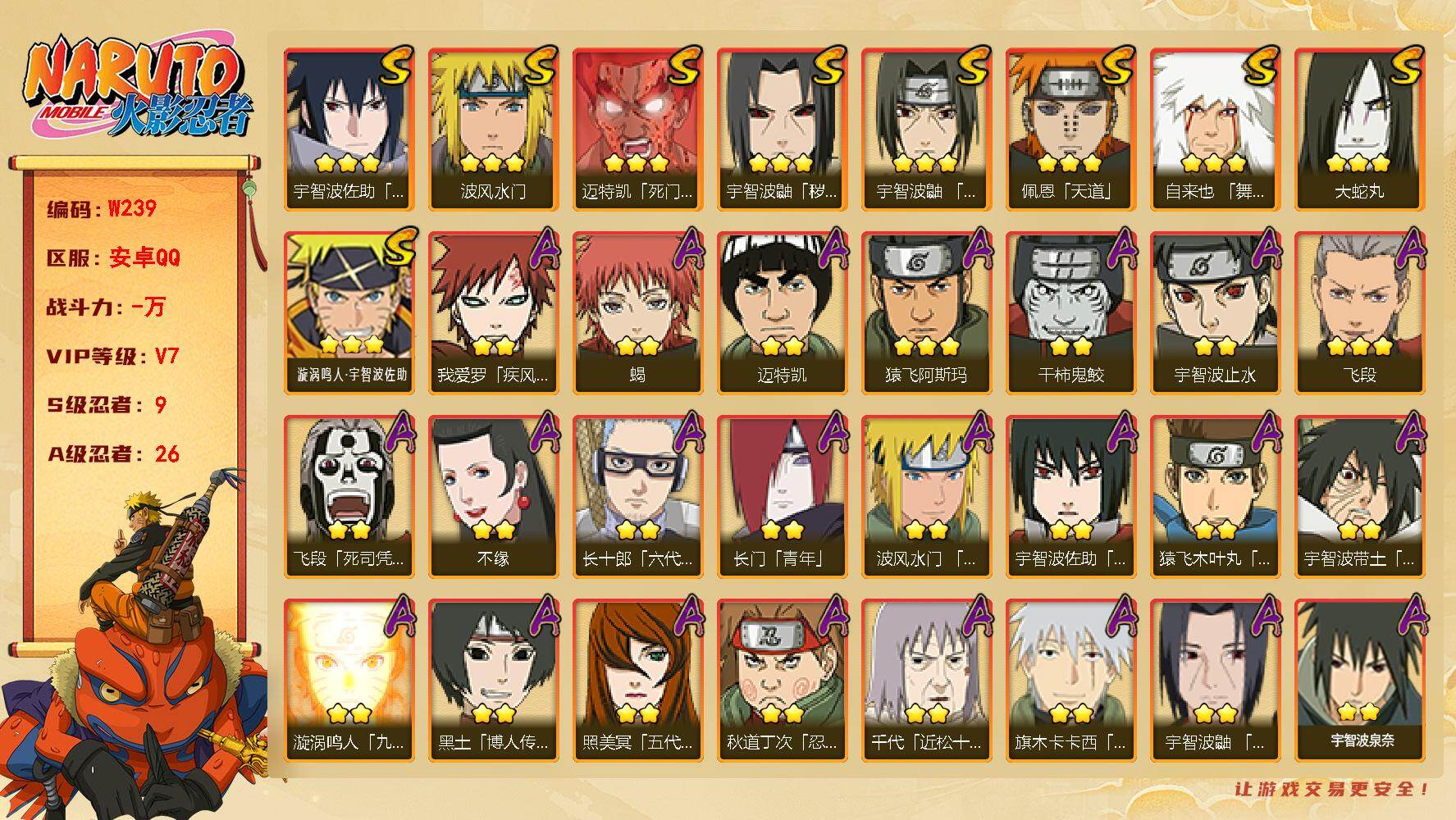Choose the 宇智波泉奈 ninja card
Viewport: 1456px width, 820px height.
pos(1359,681)
